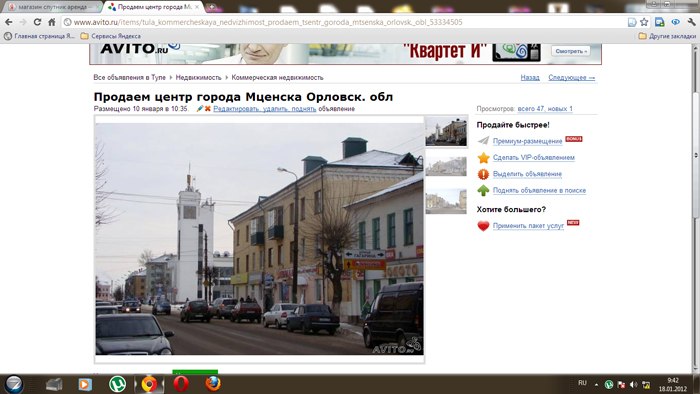Click the 'Назад' link
Screen dimensions: 700x394
click(x=530, y=78)
